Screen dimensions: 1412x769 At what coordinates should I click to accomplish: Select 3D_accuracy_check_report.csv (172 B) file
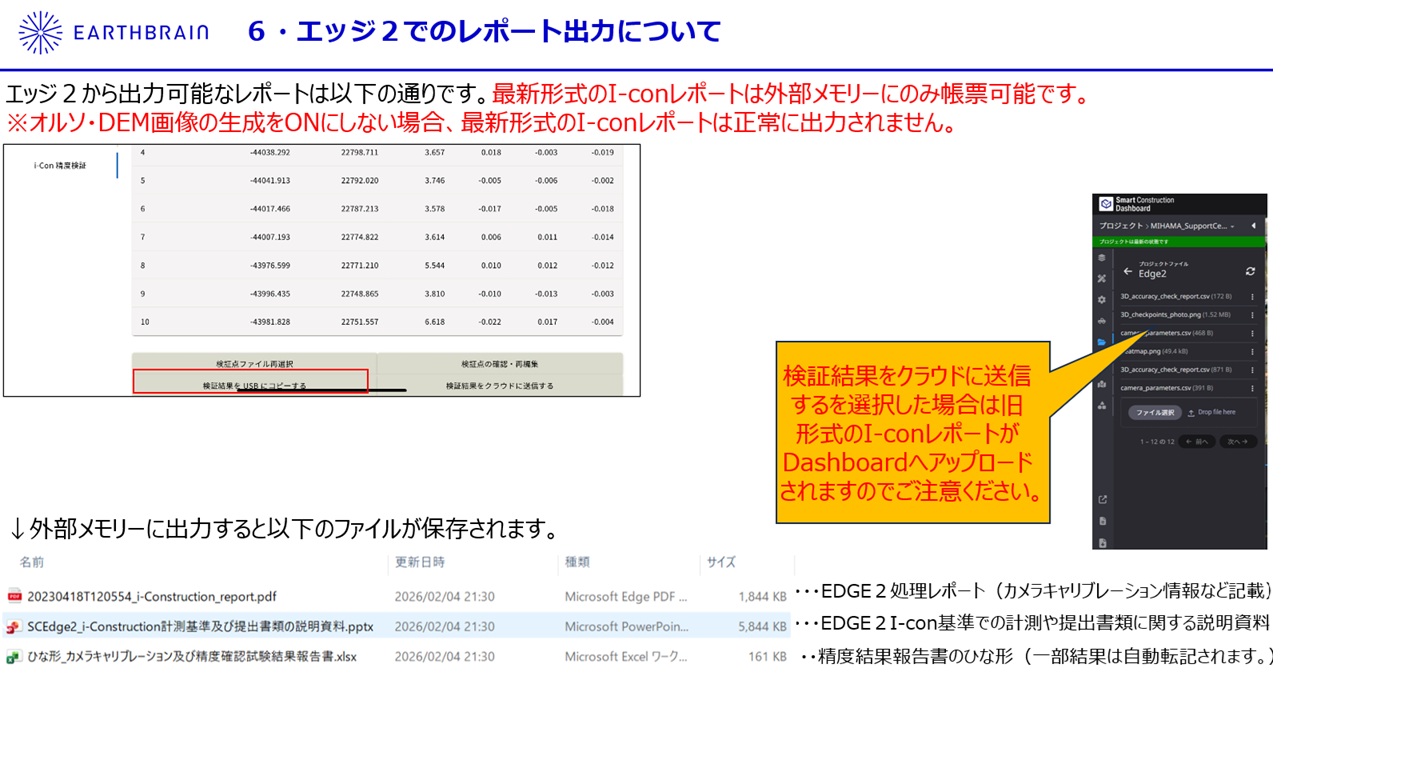coord(1176,297)
